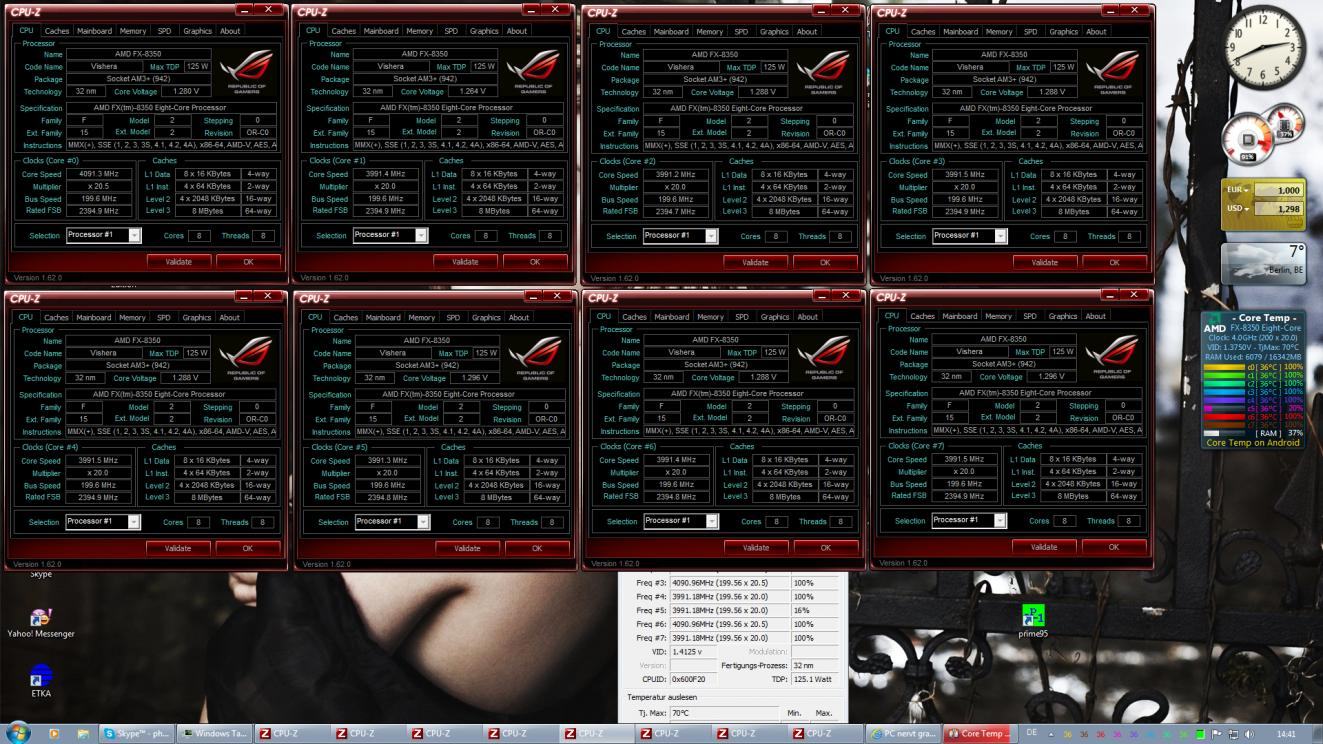Show hidden tray icons arrow

click(1050, 733)
